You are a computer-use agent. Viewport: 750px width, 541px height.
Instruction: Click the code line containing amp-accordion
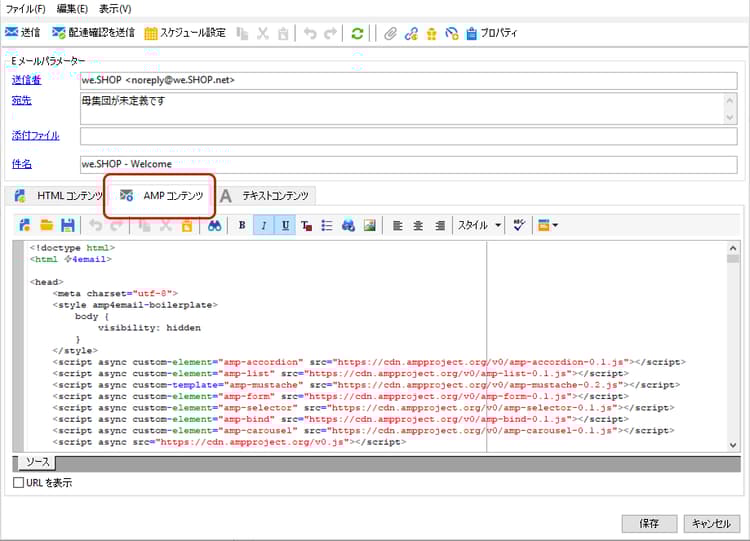point(369,362)
